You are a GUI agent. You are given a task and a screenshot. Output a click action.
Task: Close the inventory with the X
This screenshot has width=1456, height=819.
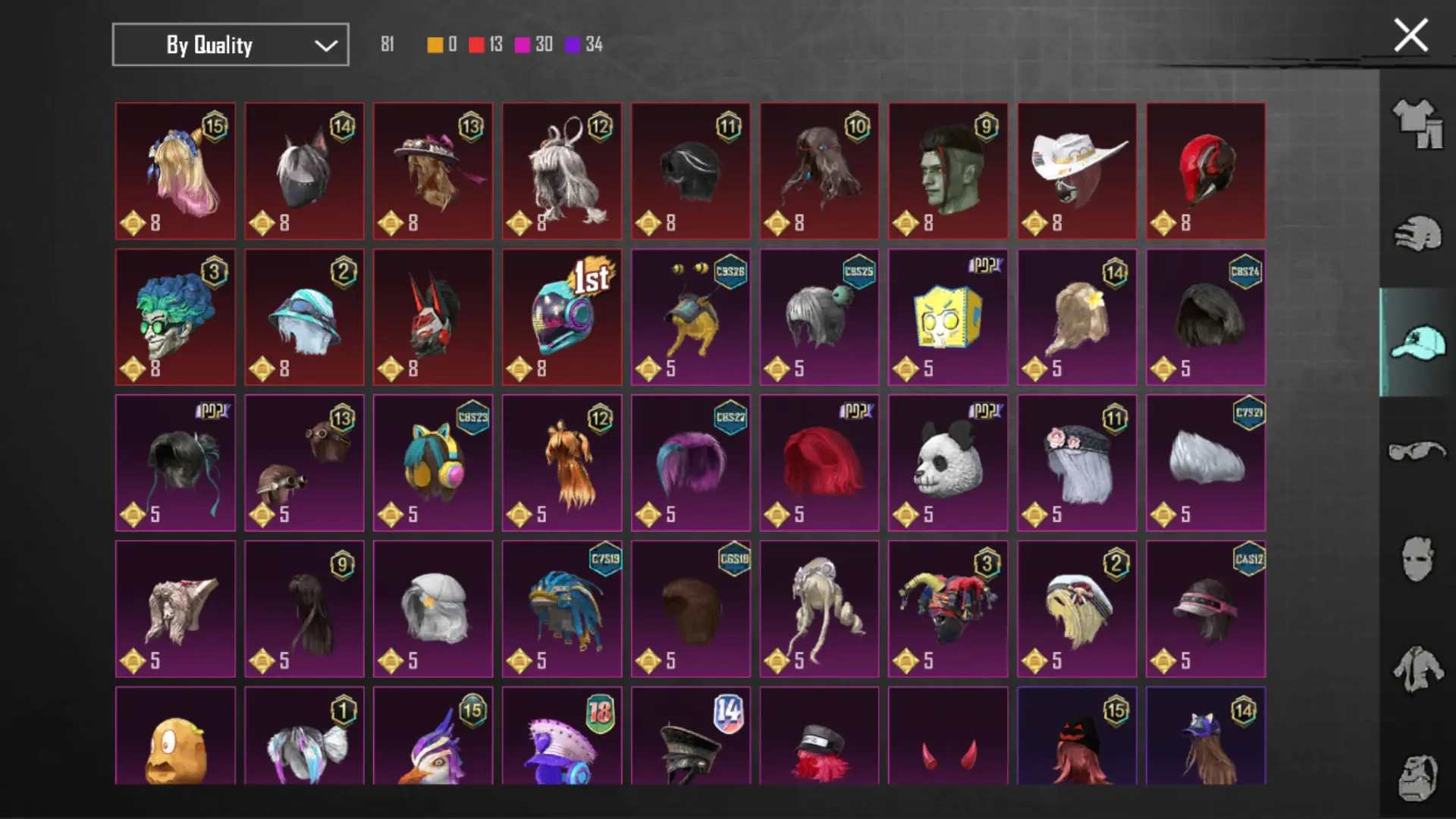1410,35
